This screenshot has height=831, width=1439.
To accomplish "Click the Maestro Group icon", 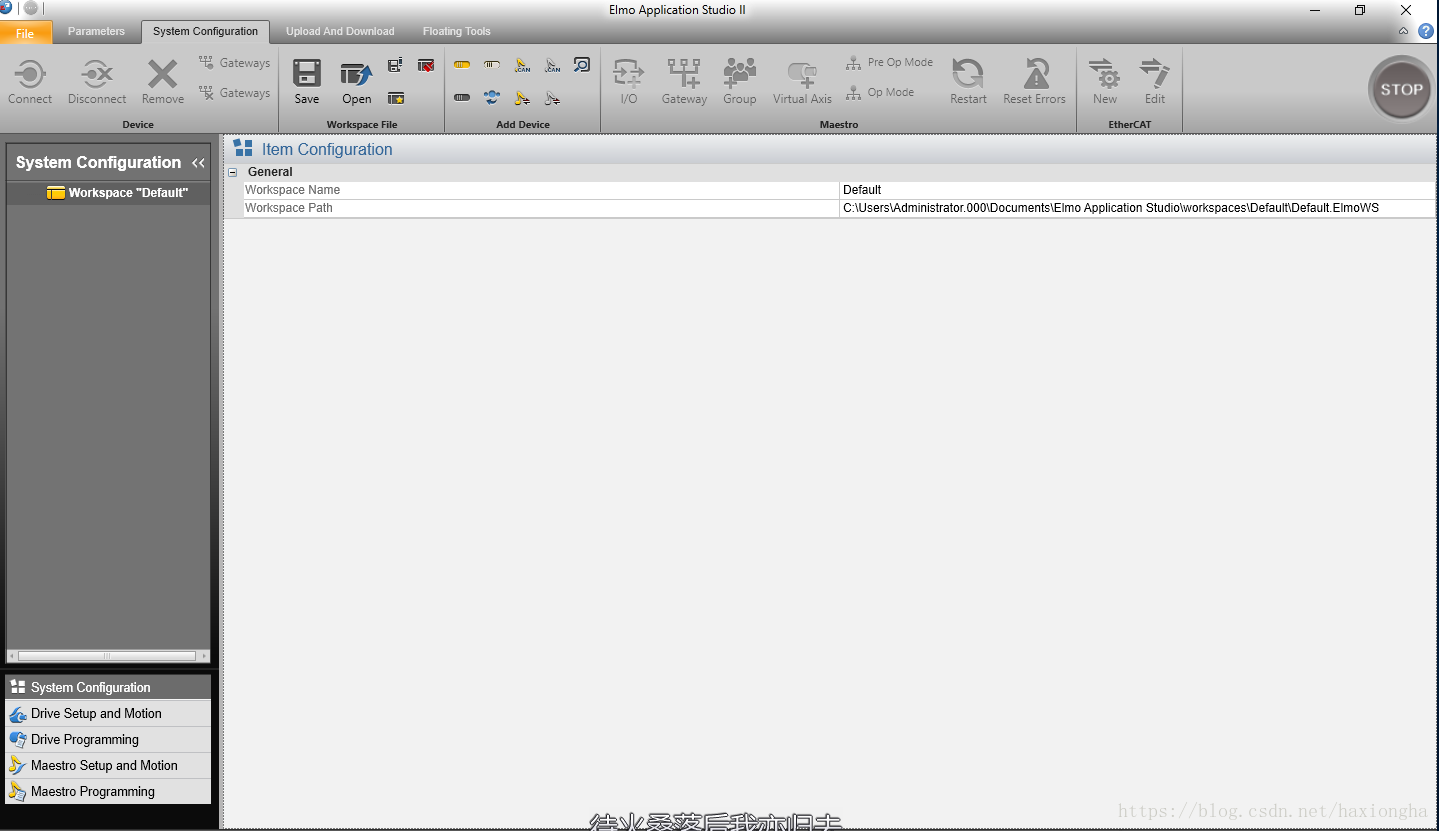I will click(x=740, y=81).
